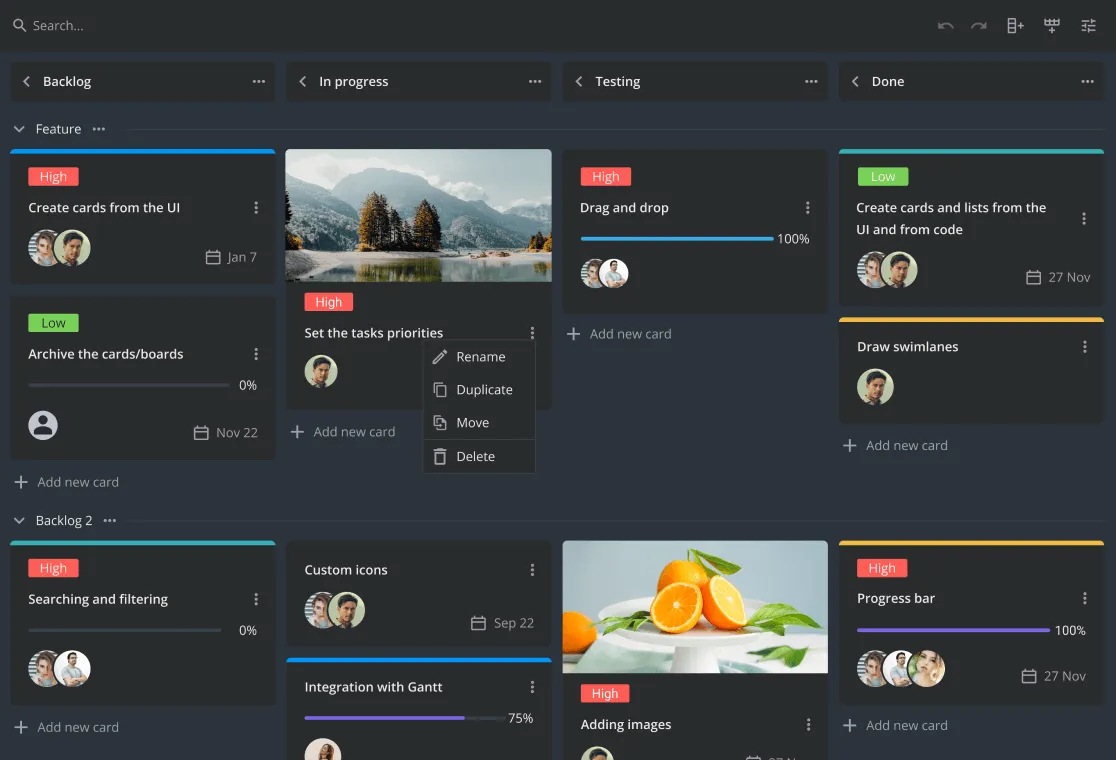Open menu for Progress bar card

tap(1085, 598)
